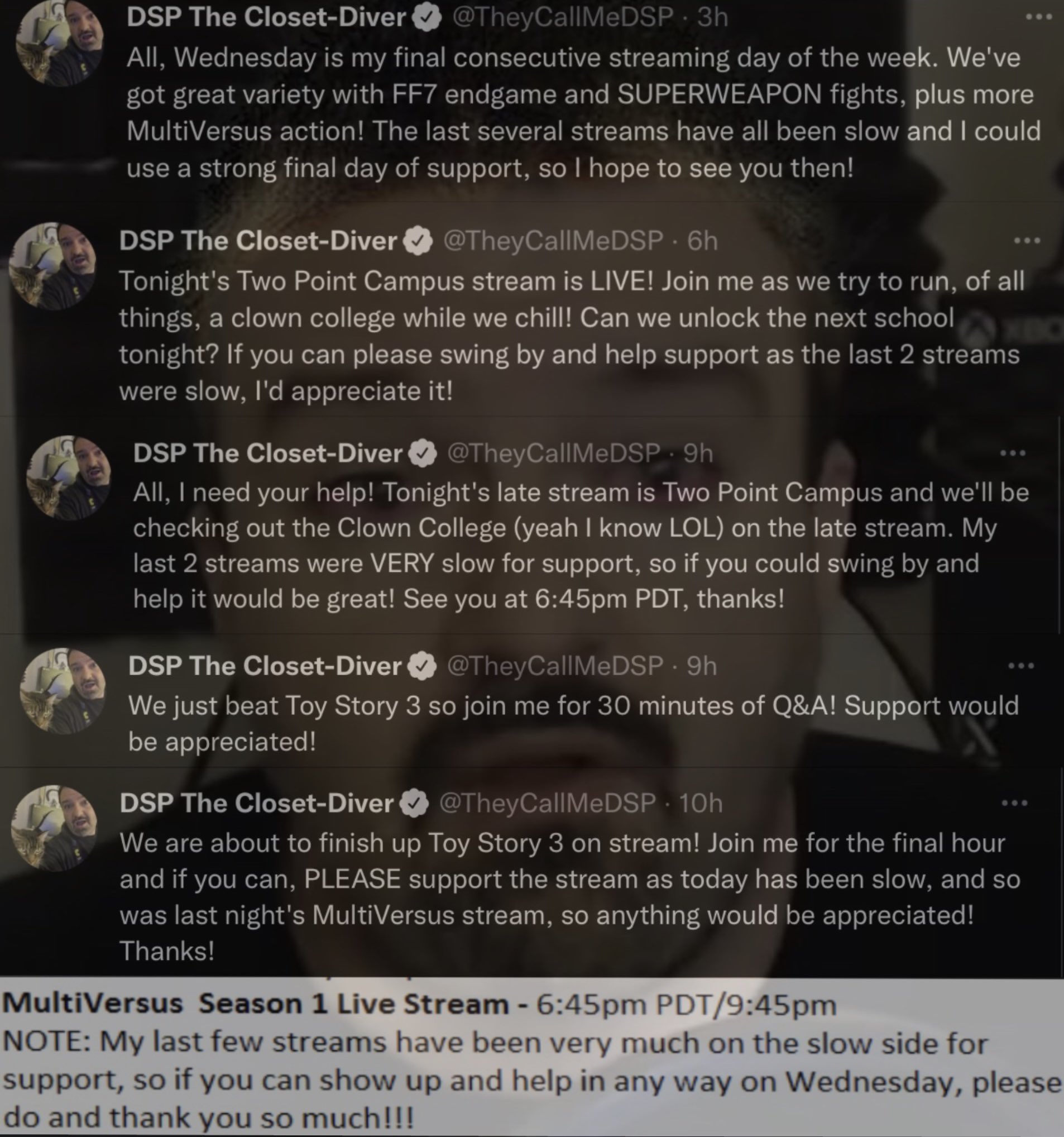This screenshot has height=1137, width=1064.
Task: Click the verified badge on the 10h tweet
Action: (415, 804)
